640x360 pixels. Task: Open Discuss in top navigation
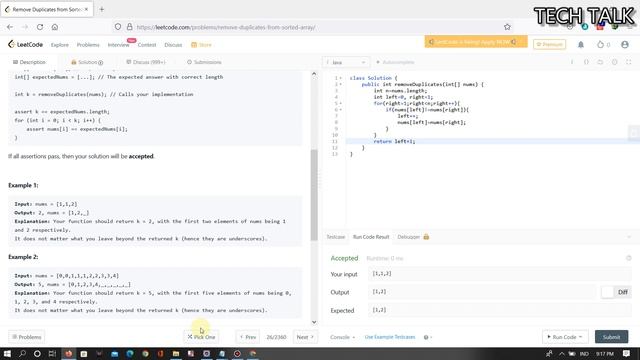click(x=173, y=44)
